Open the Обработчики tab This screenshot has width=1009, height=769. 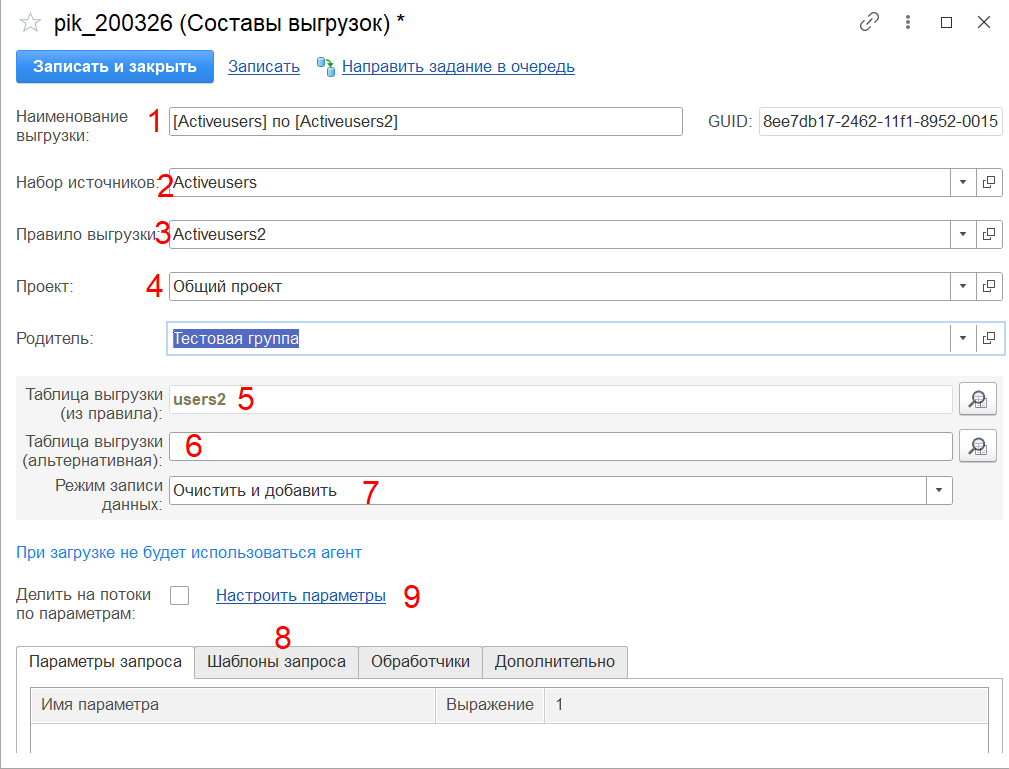pyautogui.click(x=420, y=661)
